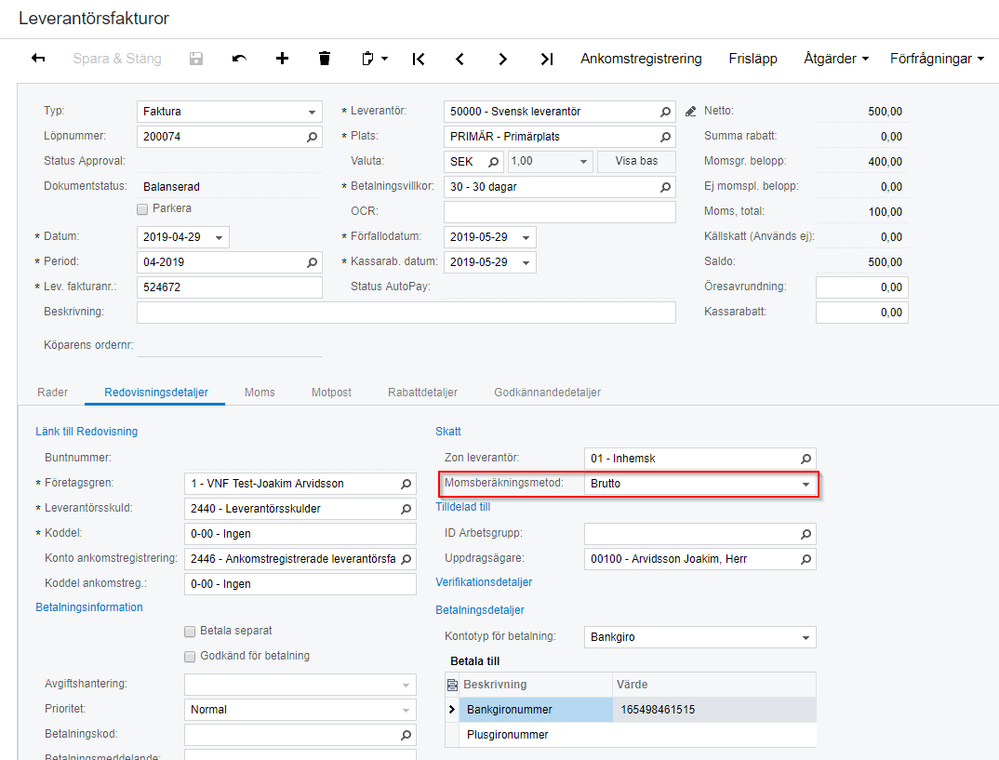This screenshot has height=760, width=999.
Task: Open Kontotyp för betalning Bankgiro dropdown
Action: pos(805,638)
